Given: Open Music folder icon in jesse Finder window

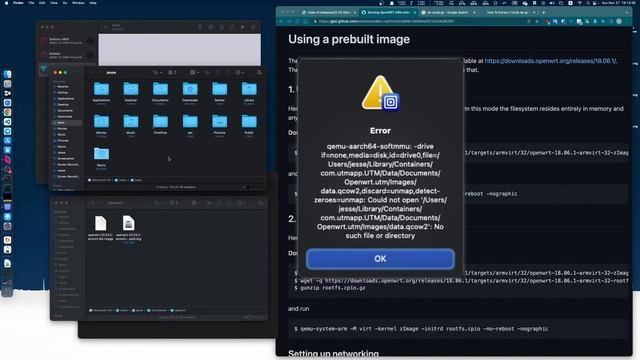Looking at the screenshot, I should tap(131, 122).
